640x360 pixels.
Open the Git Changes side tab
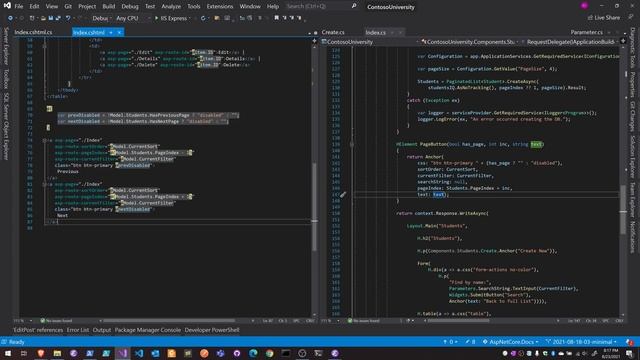tap(633, 116)
